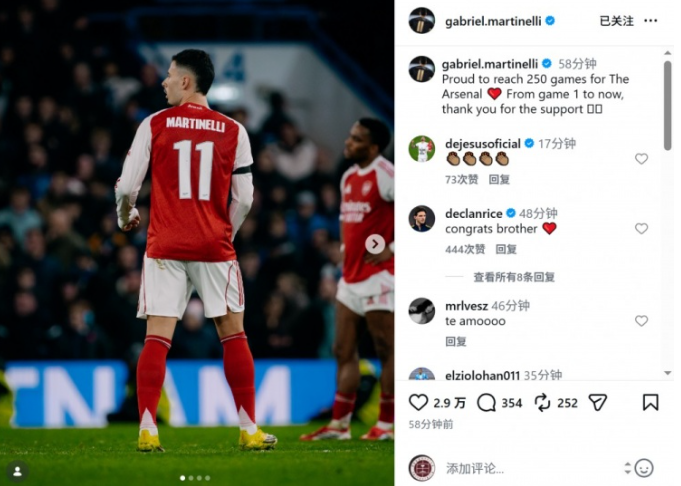The image size is (681, 486).
Task: Open more options three-dot menu
Action: 650,20
